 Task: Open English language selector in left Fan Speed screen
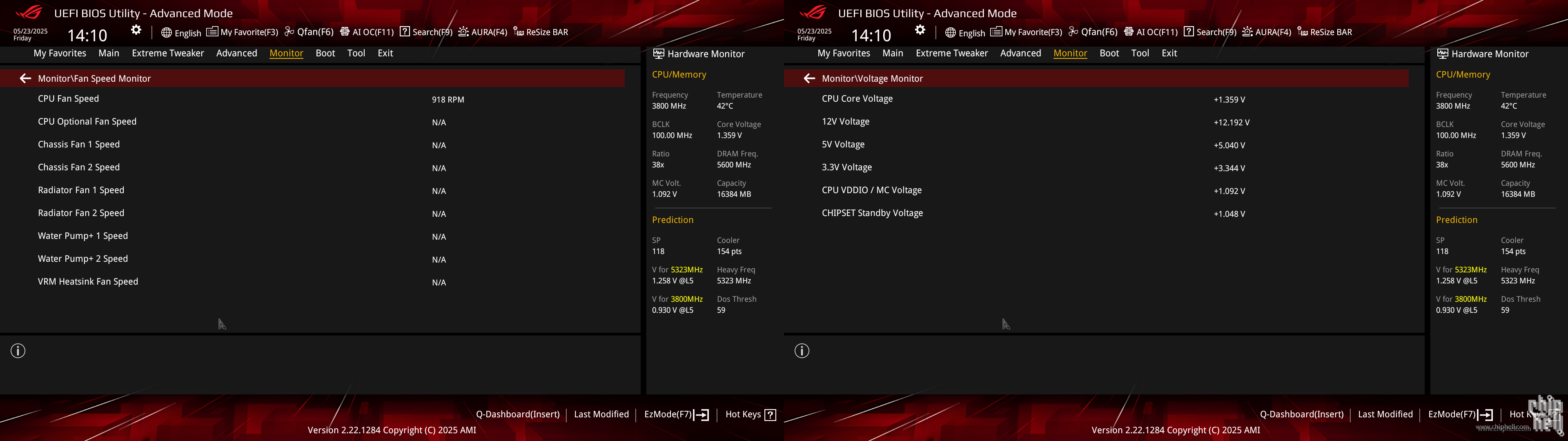tap(181, 32)
